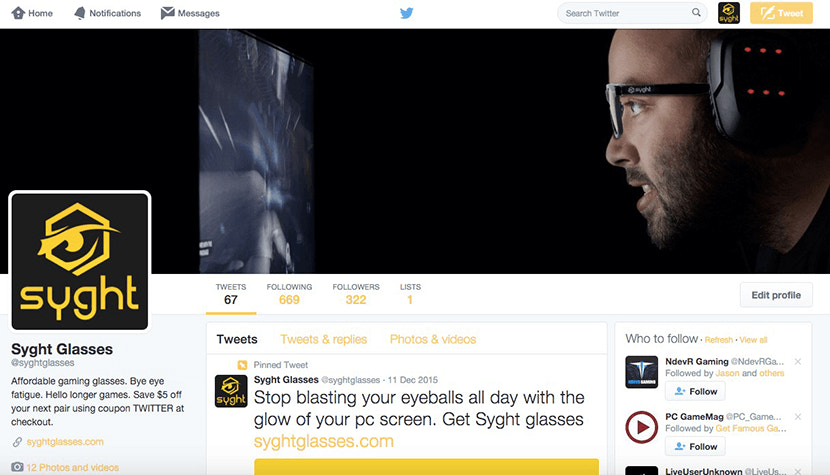
Task: Click the camera icon beside photos count
Action: tap(17, 467)
